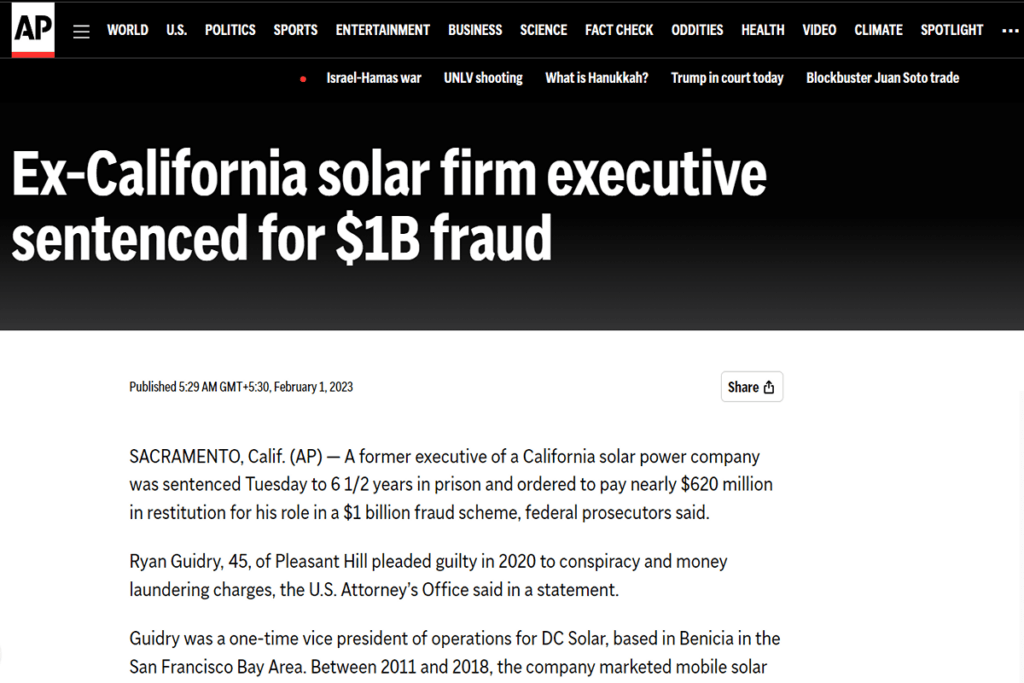Open the What is Hanukkah? article

(x=597, y=78)
